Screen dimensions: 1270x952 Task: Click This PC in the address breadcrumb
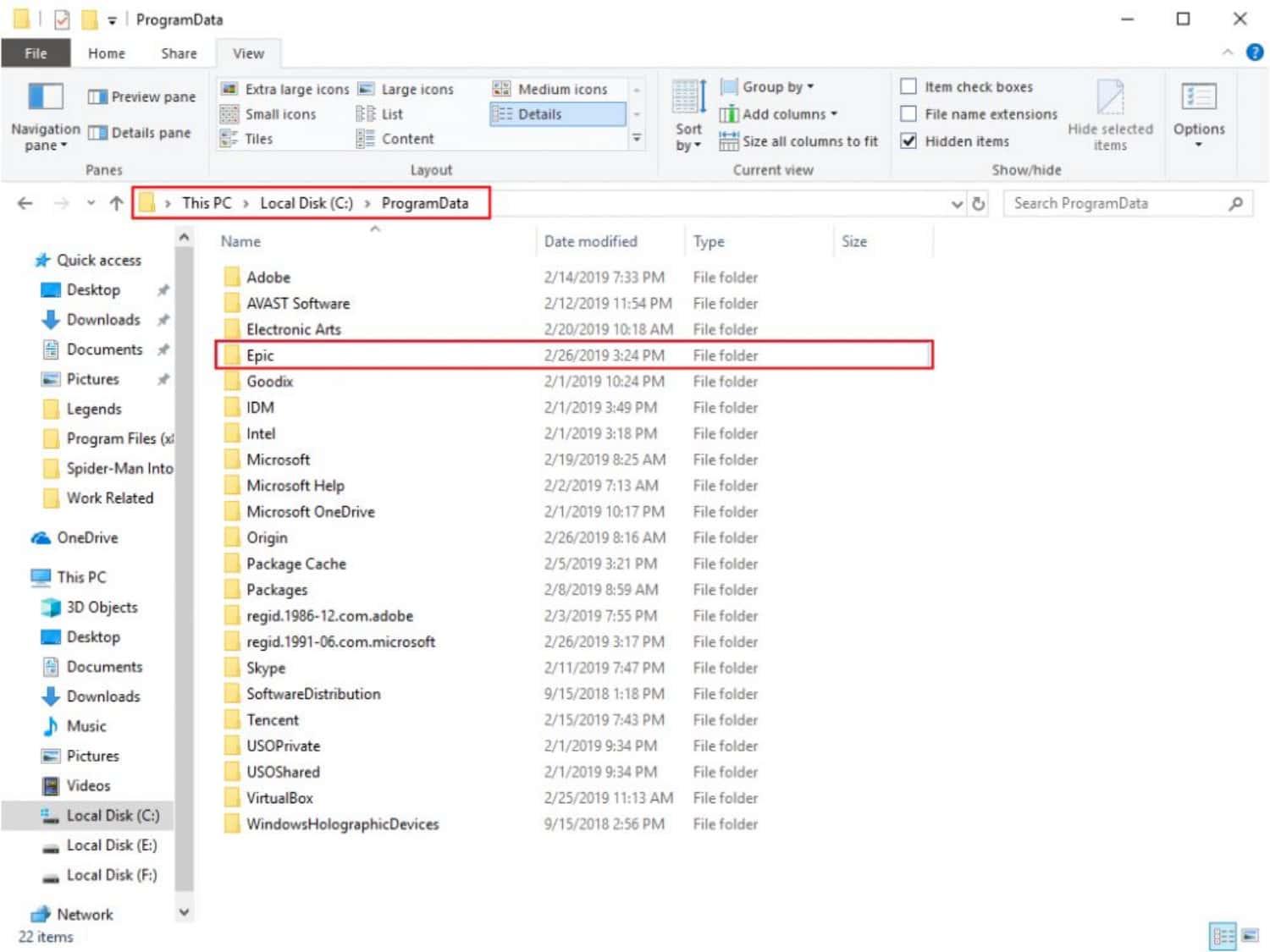coord(207,203)
